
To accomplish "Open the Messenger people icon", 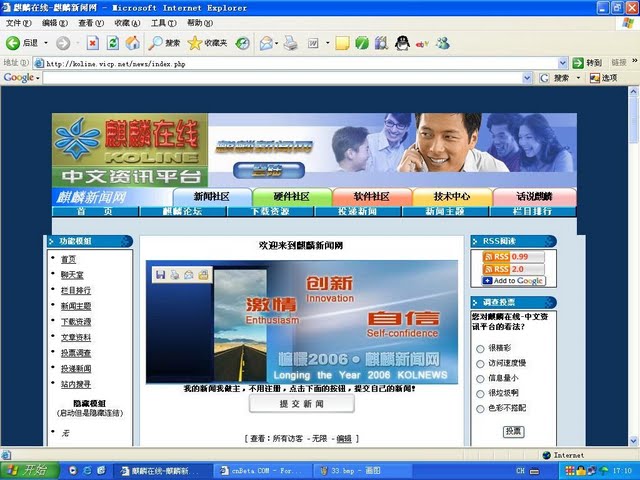I will pos(442,43).
